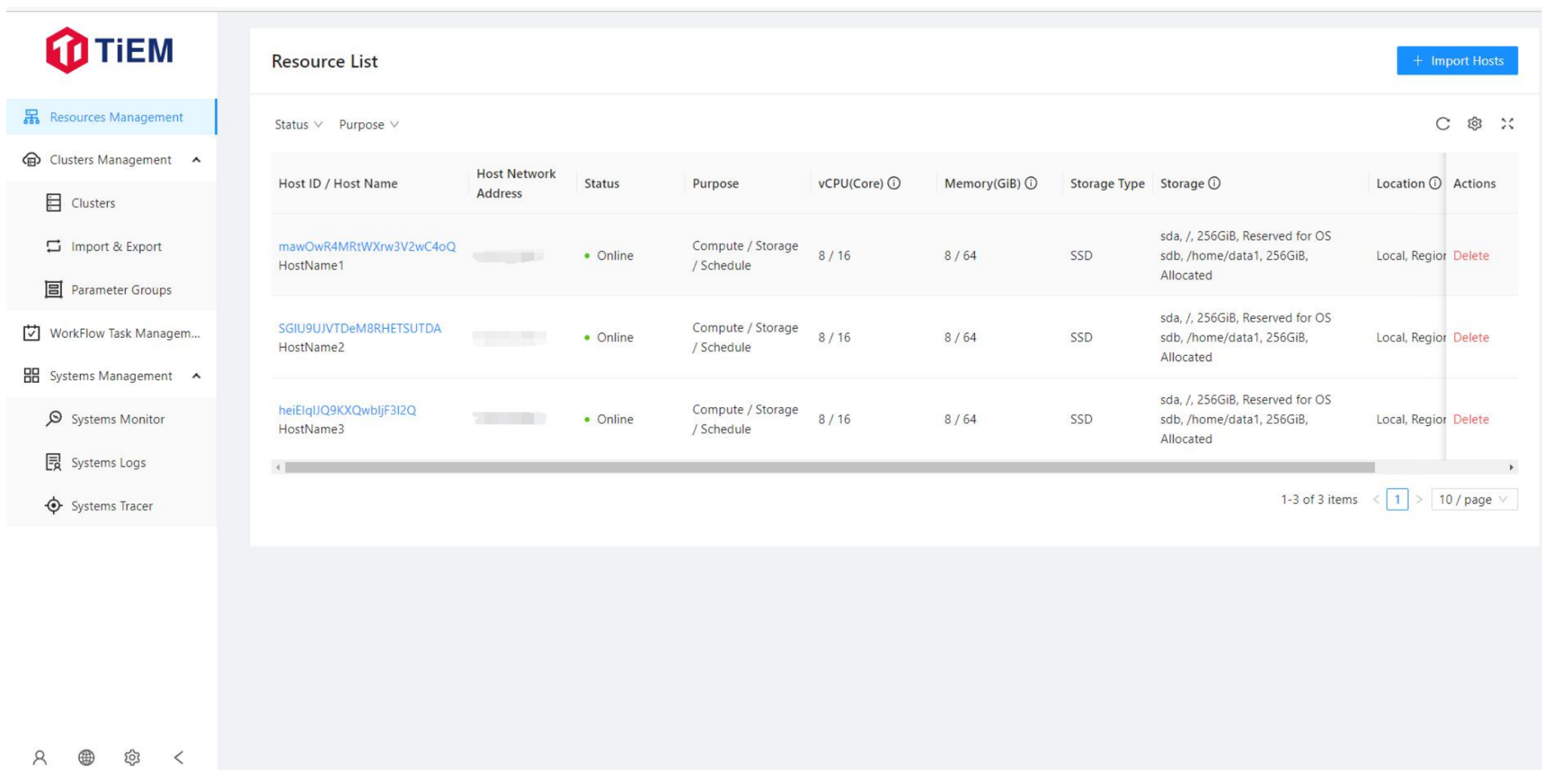Click Host Network Address header
Image resolution: width=1544 pixels, height=784 pixels.
(x=516, y=183)
